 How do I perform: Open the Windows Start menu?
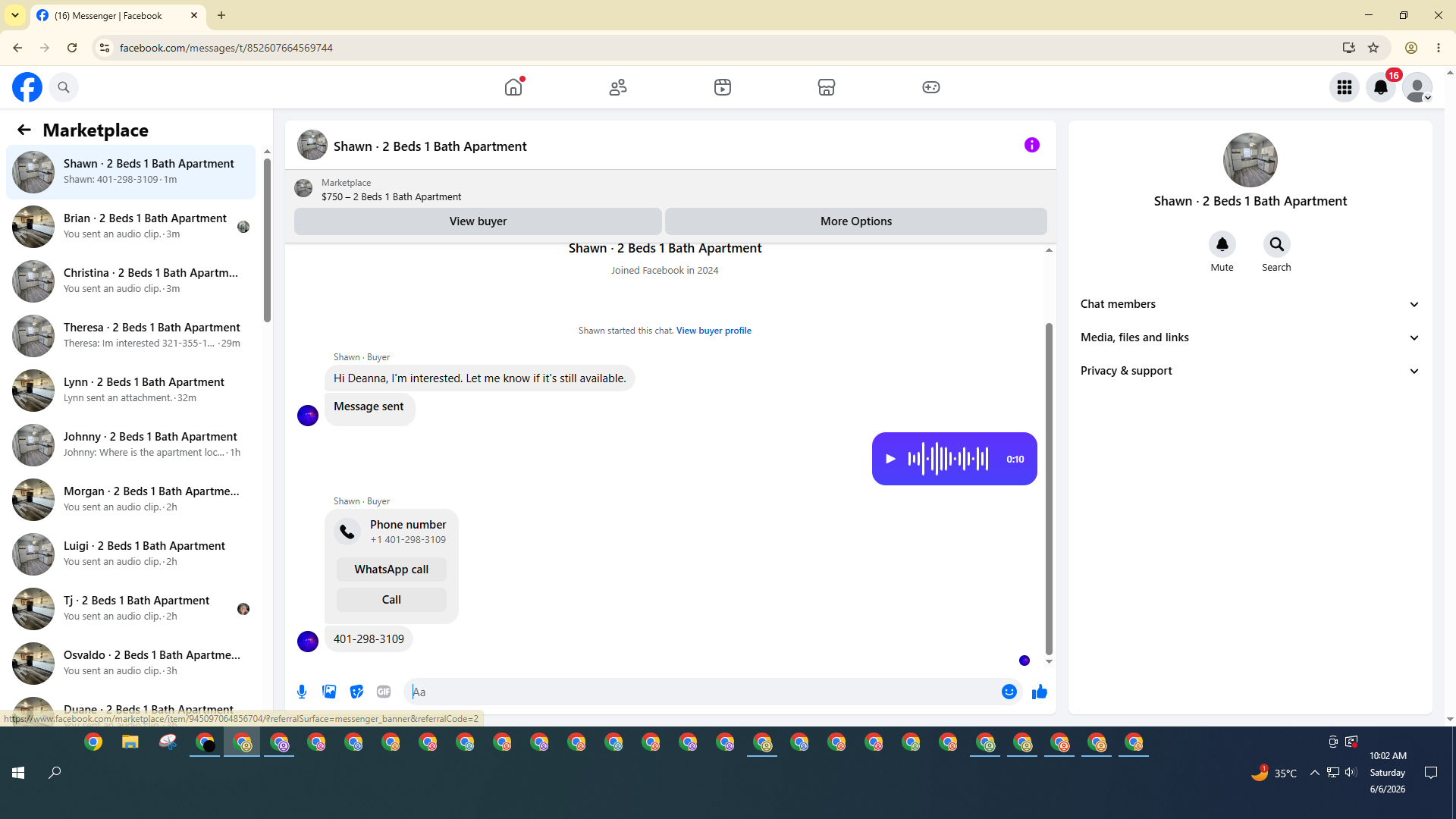pyautogui.click(x=18, y=773)
